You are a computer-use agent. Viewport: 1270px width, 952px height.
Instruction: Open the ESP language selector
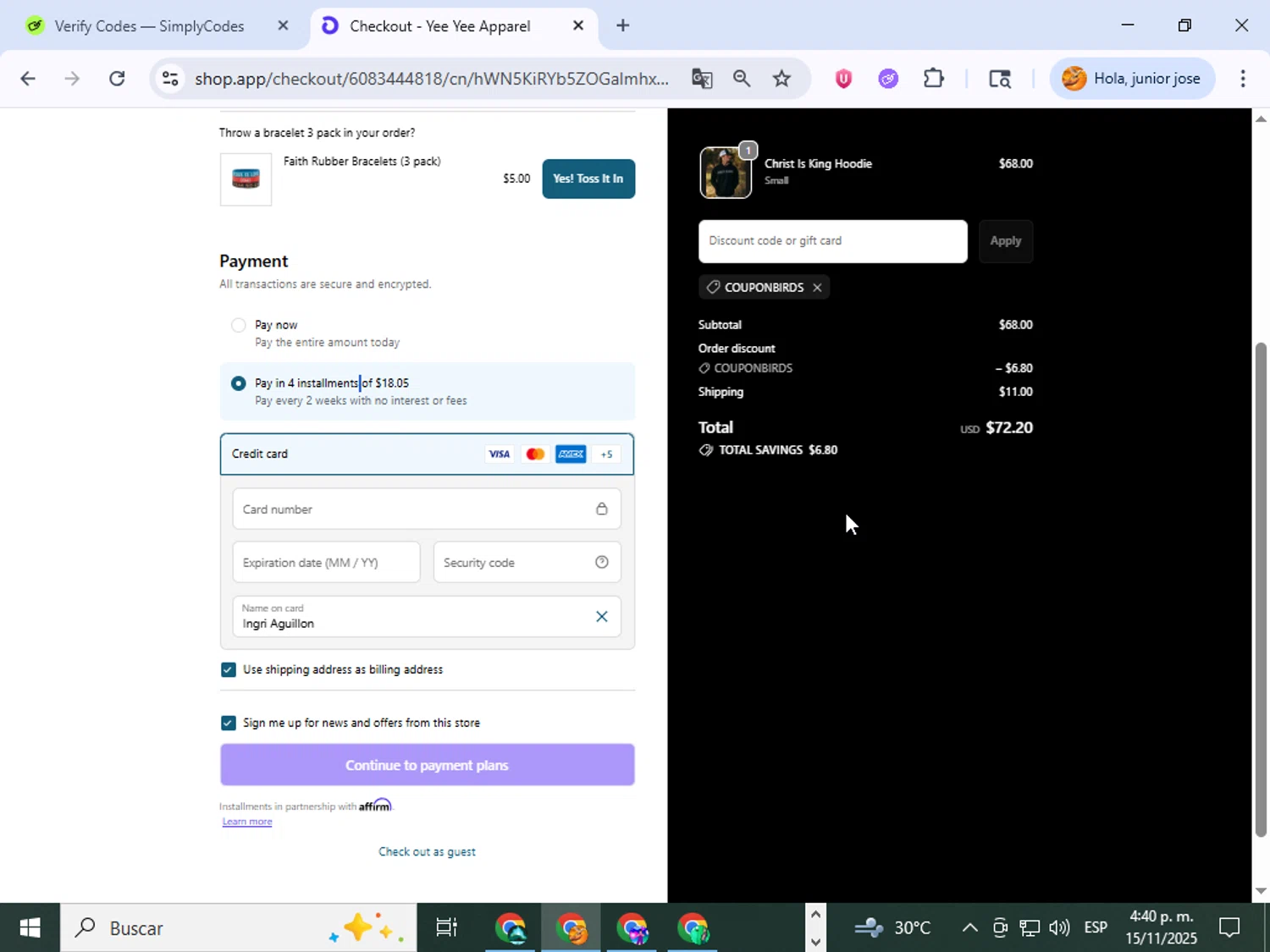[1096, 928]
